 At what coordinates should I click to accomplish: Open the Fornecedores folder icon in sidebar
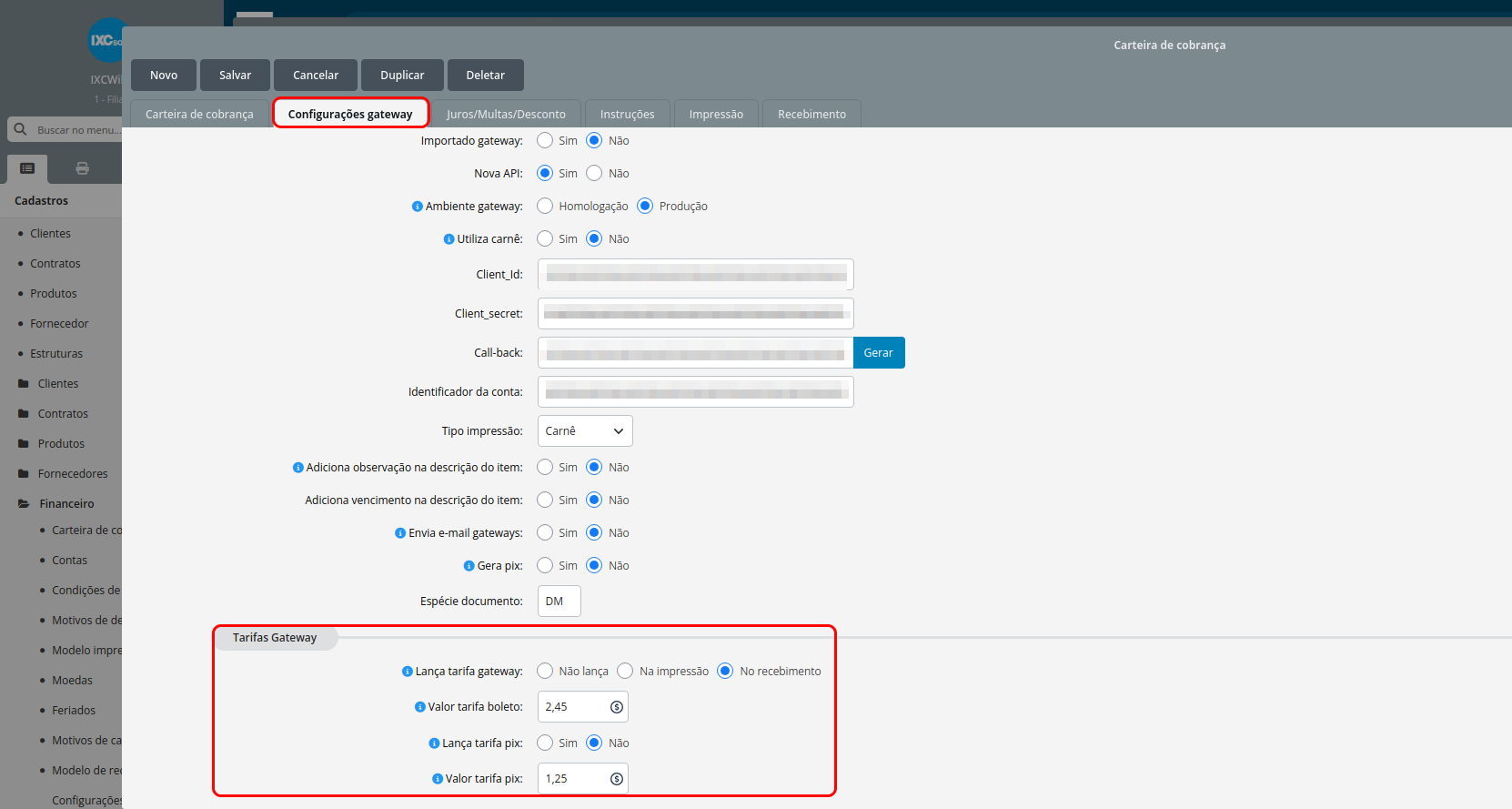click(24, 474)
